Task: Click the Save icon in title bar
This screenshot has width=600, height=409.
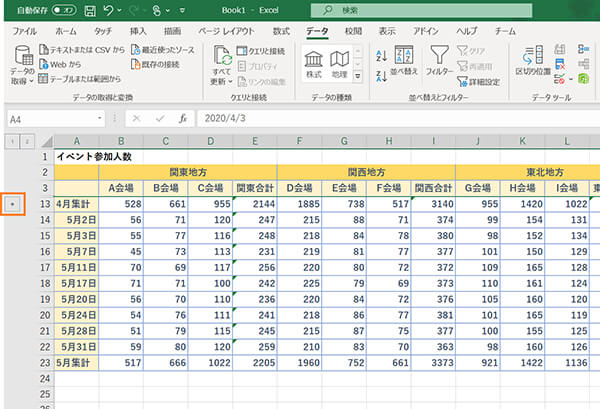Action: (x=91, y=10)
